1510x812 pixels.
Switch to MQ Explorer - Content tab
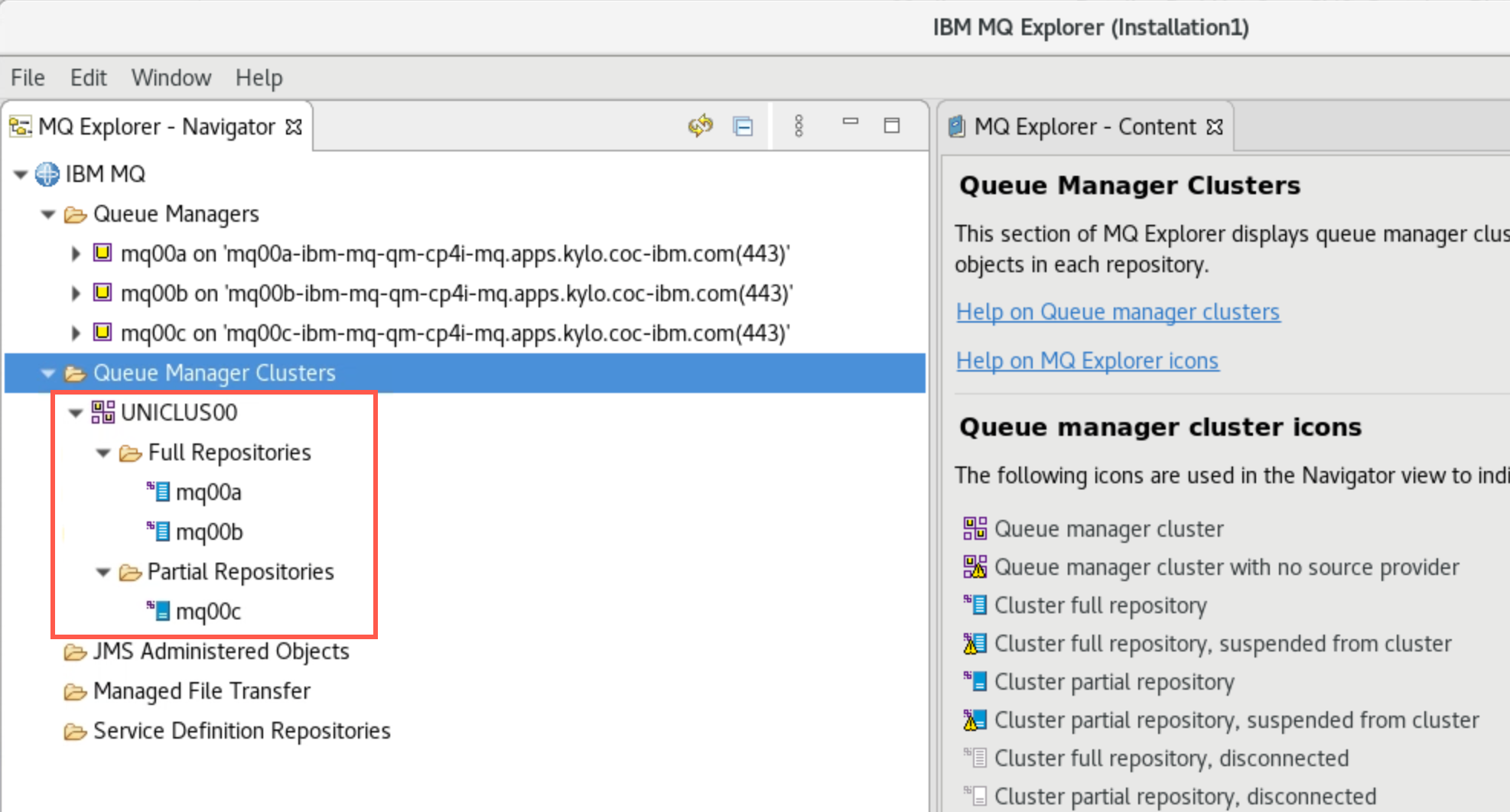point(1084,127)
